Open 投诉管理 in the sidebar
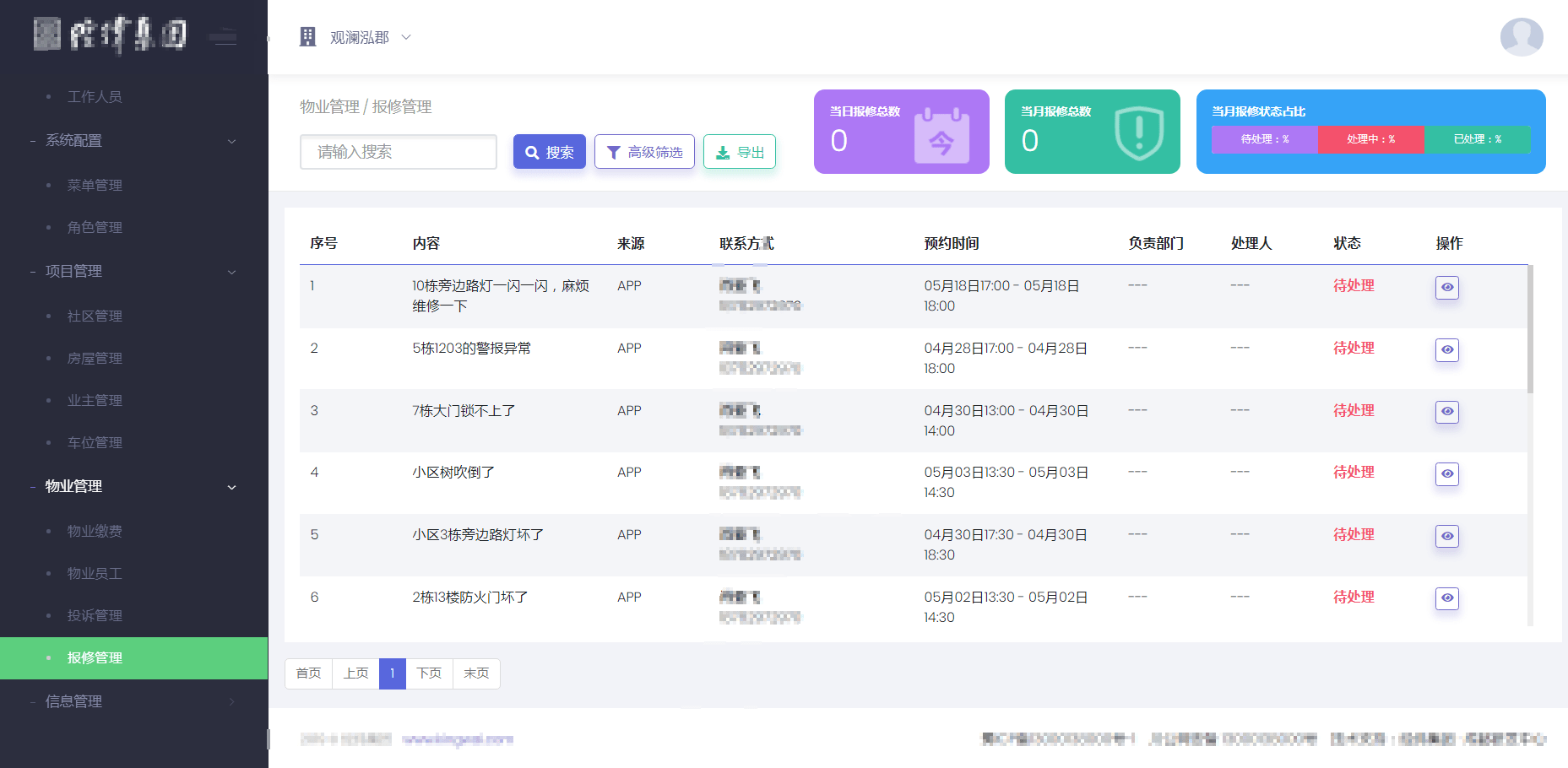 point(95,615)
